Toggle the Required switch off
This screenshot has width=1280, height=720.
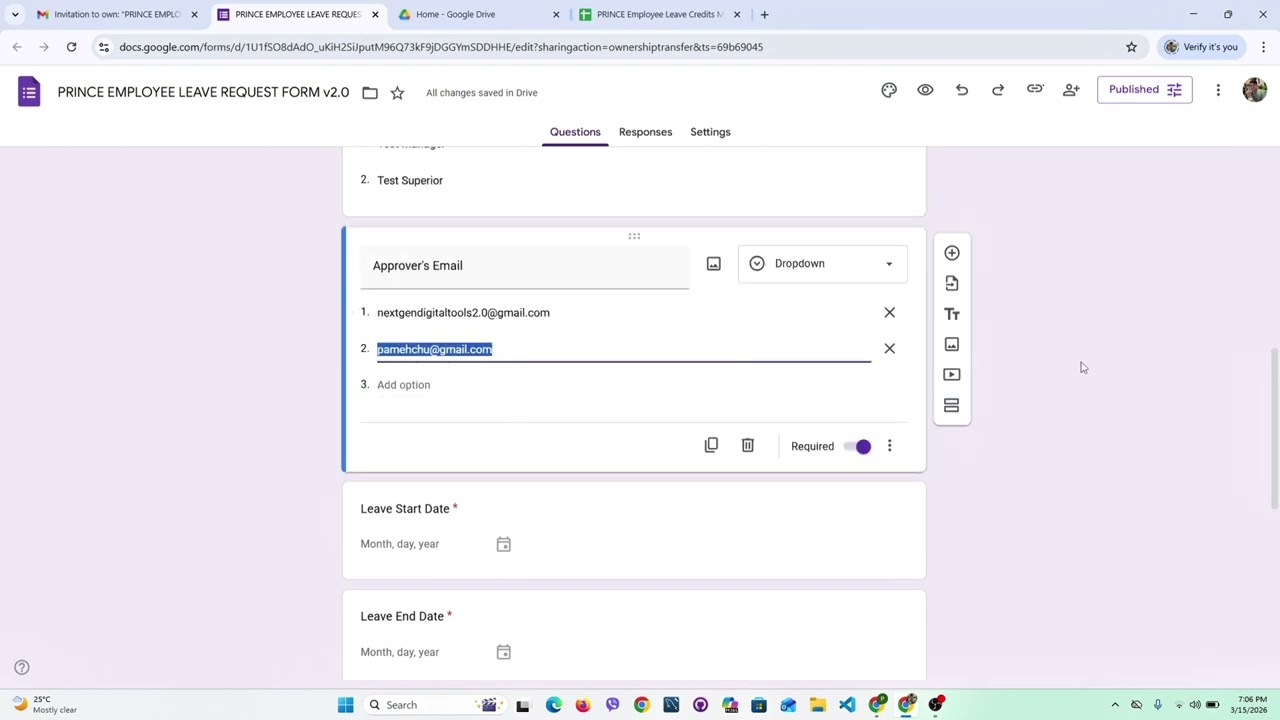pos(857,446)
